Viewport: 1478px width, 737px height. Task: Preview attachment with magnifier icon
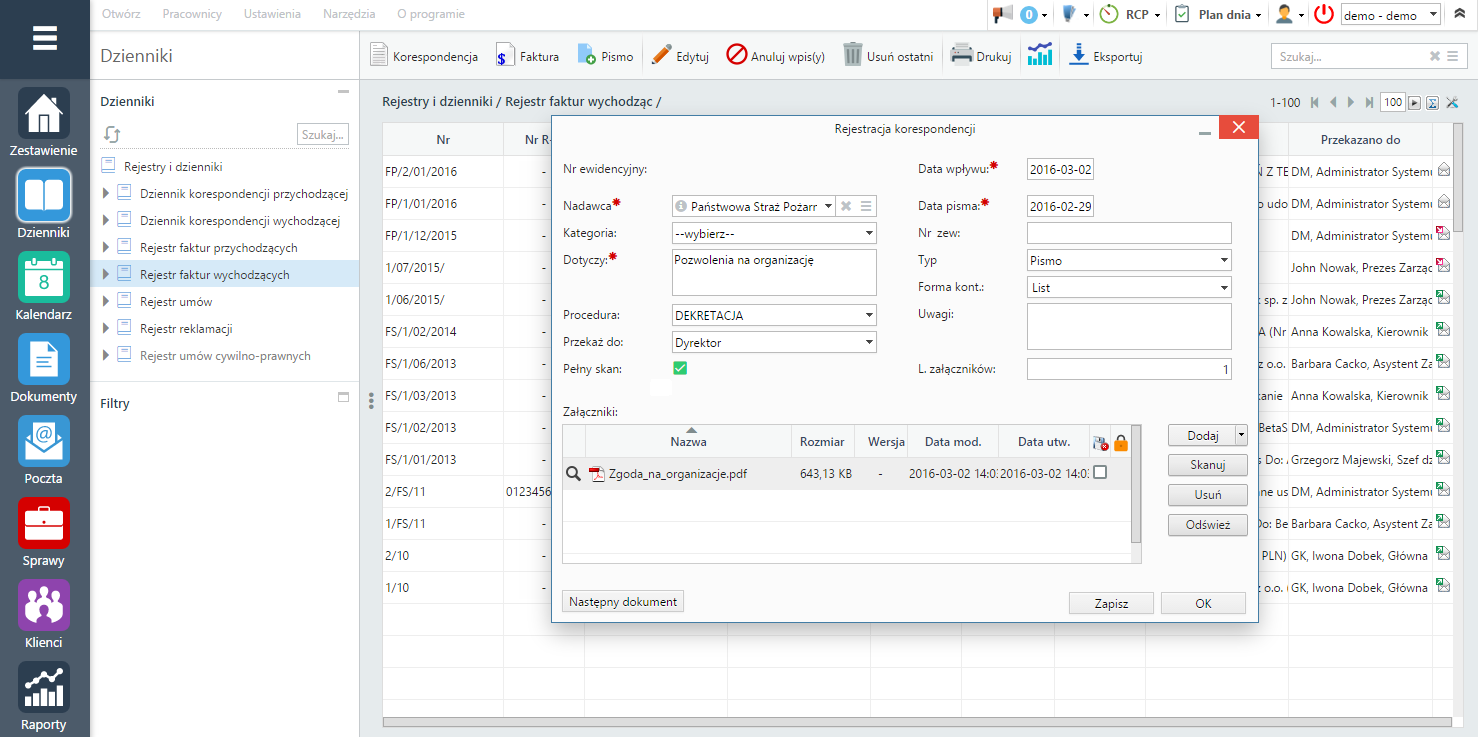[574, 474]
